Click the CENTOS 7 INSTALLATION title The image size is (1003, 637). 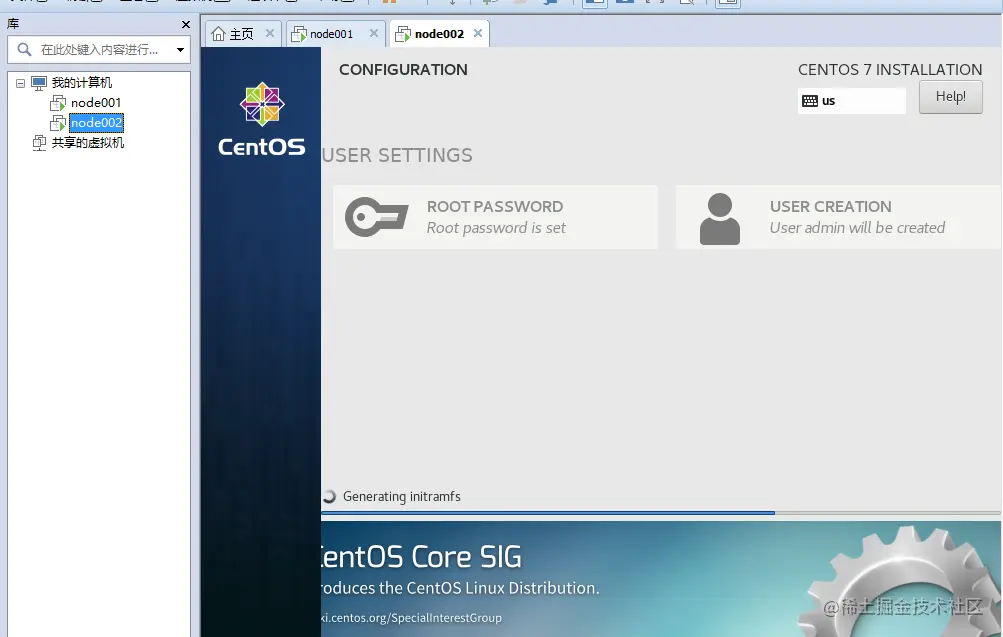pos(890,70)
